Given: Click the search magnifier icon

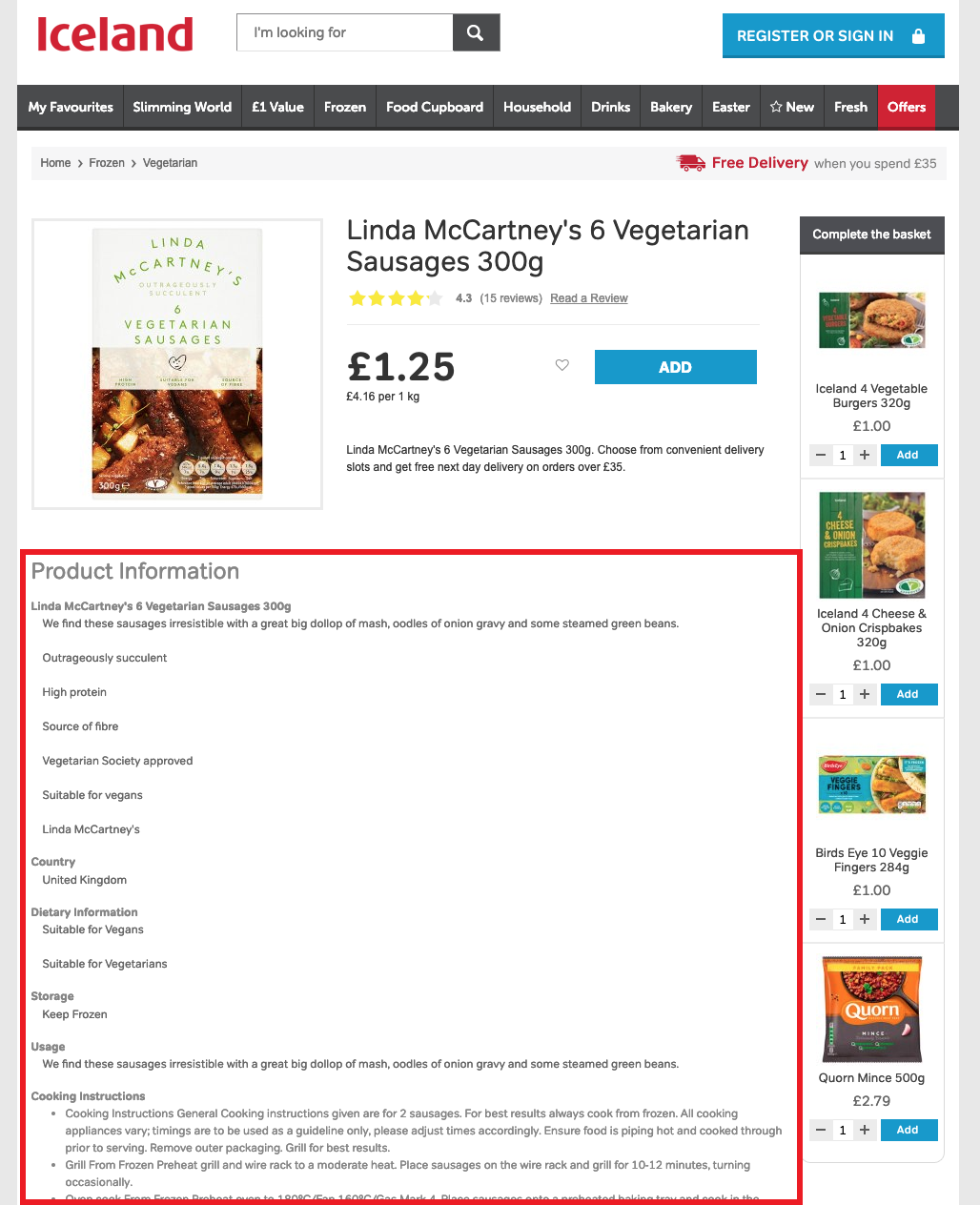Looking at the screenshot, I should (476, 32).
